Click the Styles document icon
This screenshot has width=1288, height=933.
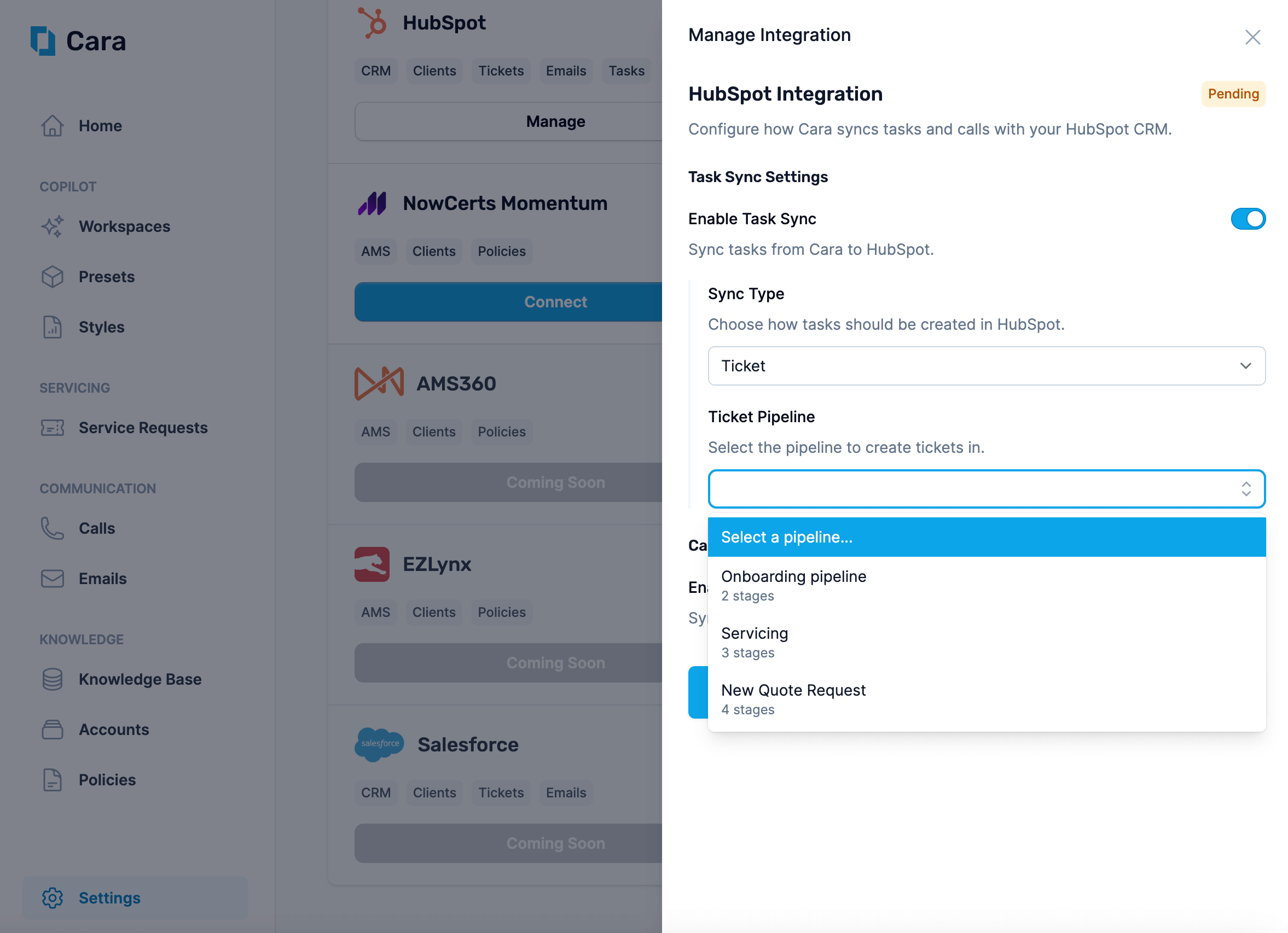(52, 327)
